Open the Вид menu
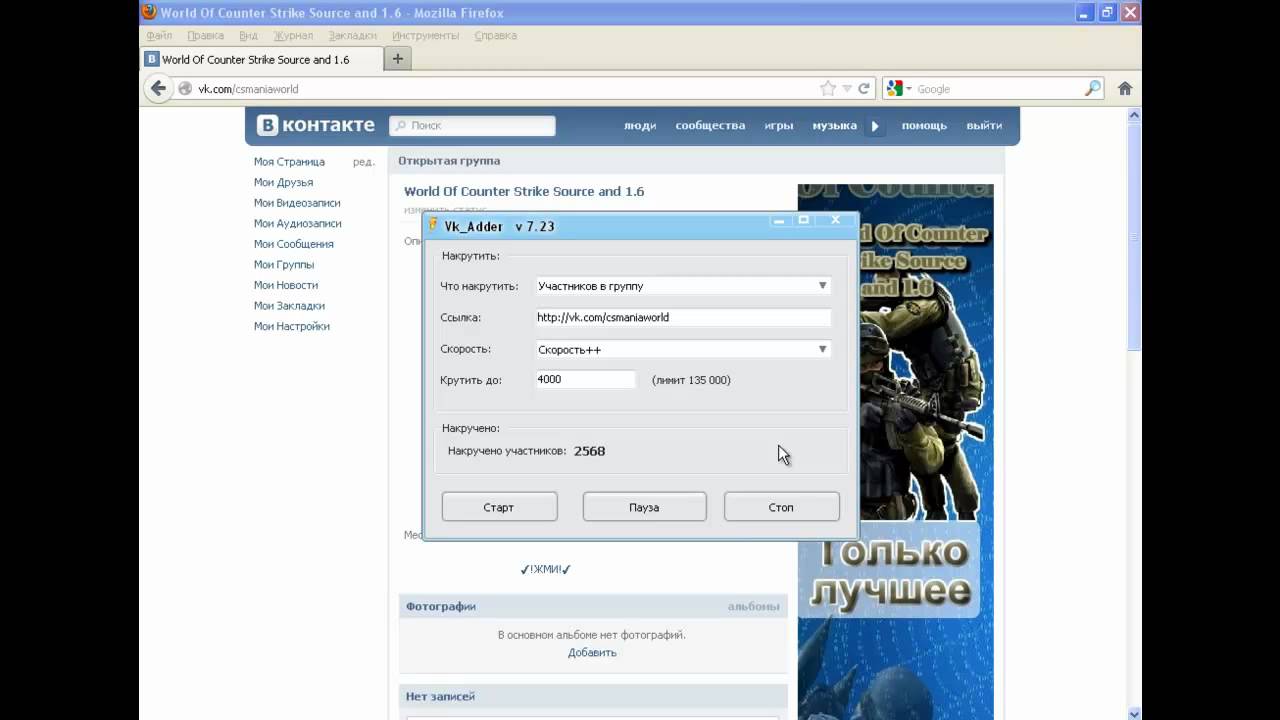The width and height of the screenshot is (1280, 720). 248,35
